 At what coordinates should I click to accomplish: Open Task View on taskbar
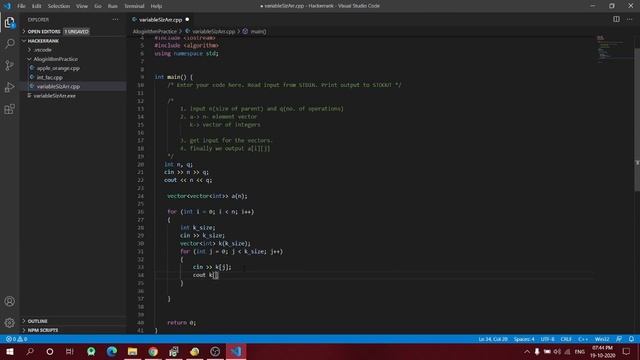pos(70,351)
